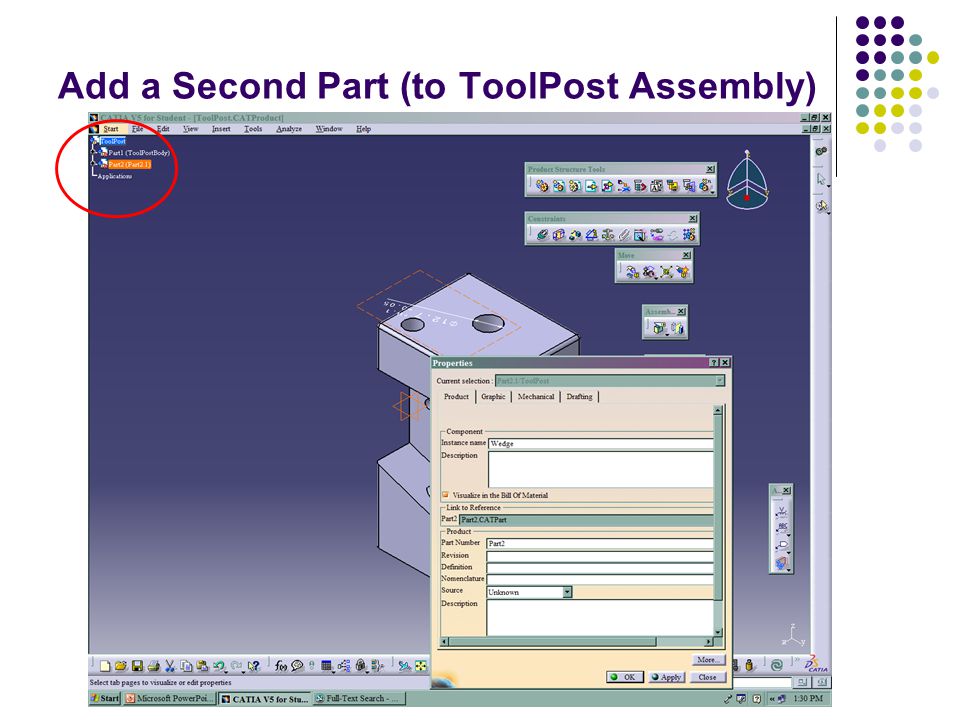This screenshot has height=720, width=960.
Task: Open the Analyze menu
Action: 288,129
